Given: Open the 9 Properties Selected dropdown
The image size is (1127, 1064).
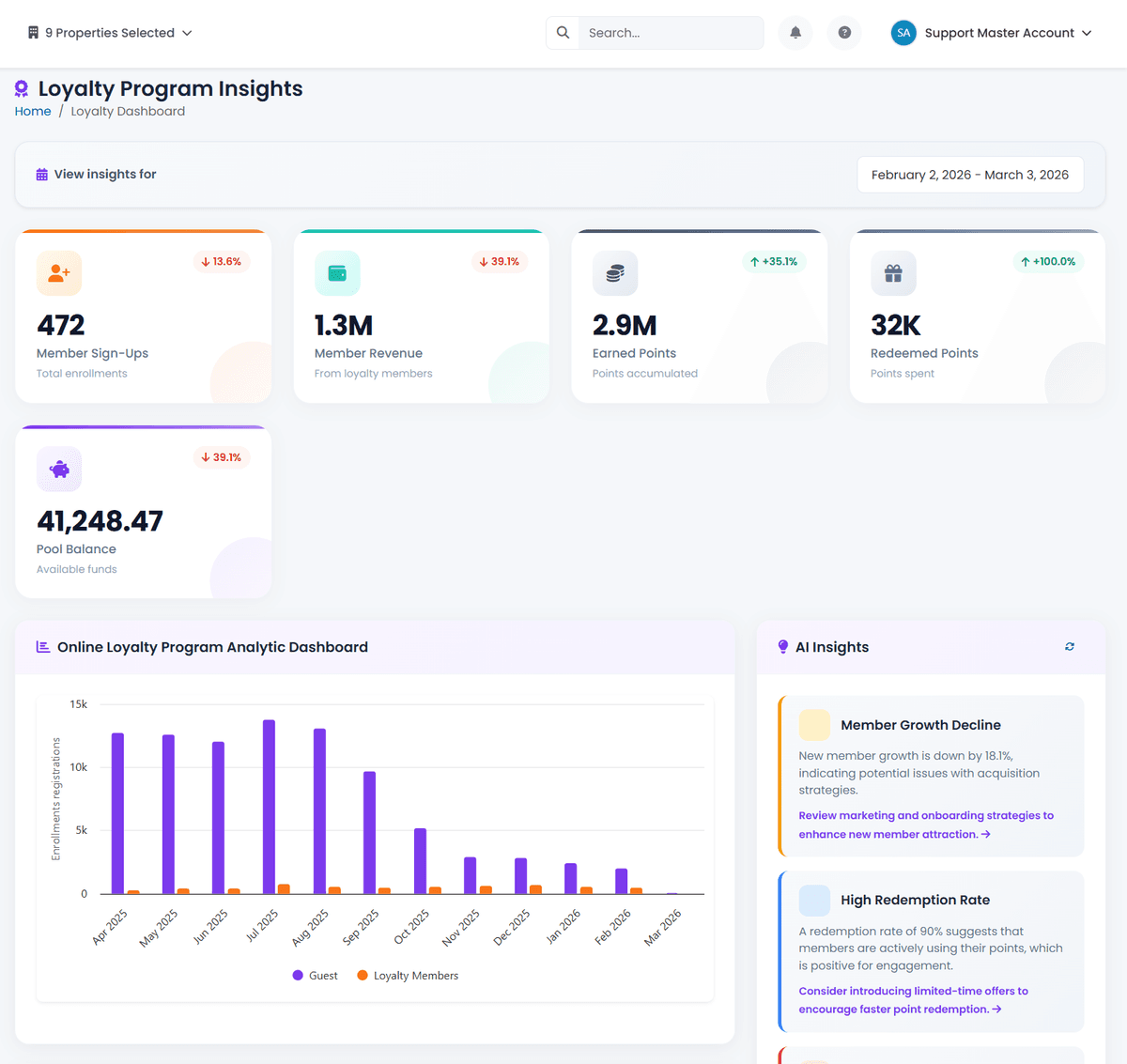Looking at the screenshot, I should pyautogui.click(x=109, y=32).
